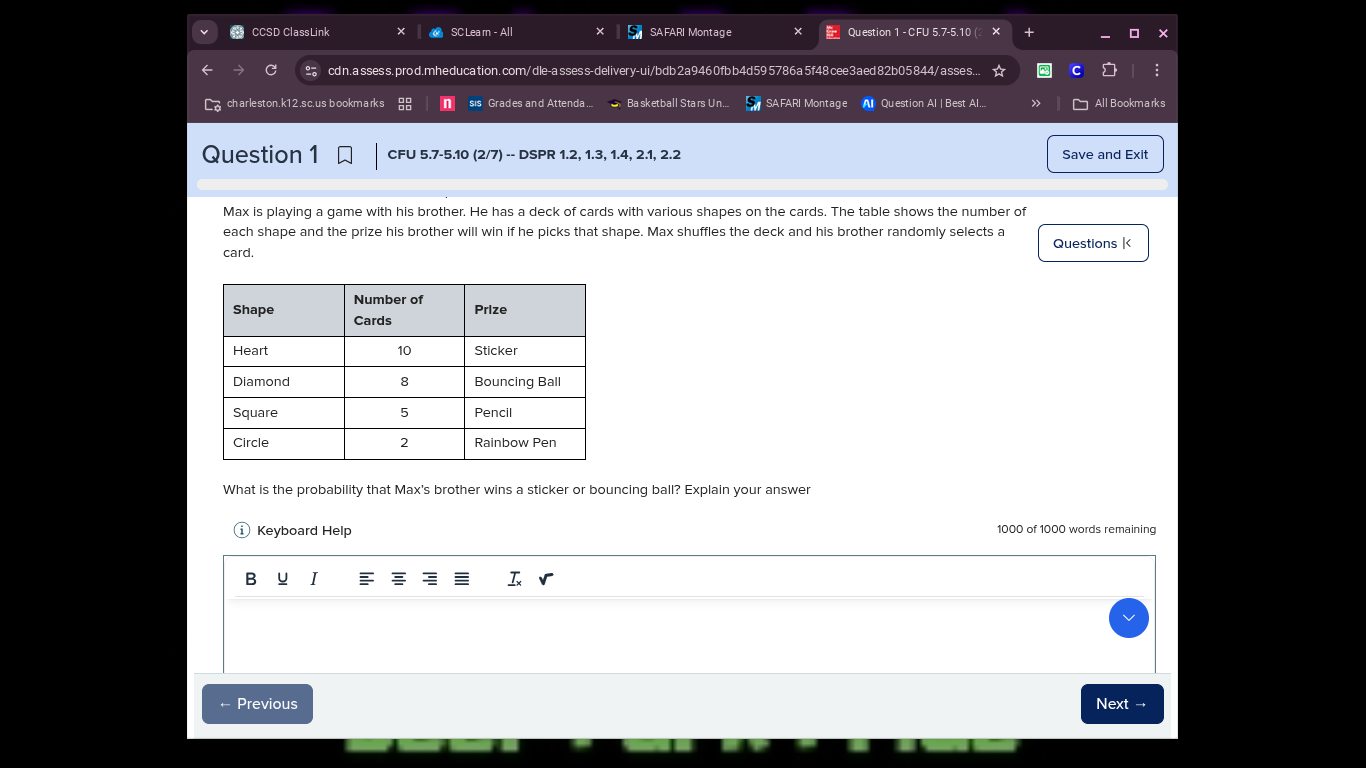Open the math equation (square root) tool
Image resolution: width=1366 pixels, height=768 pixels.
(546, 579)
